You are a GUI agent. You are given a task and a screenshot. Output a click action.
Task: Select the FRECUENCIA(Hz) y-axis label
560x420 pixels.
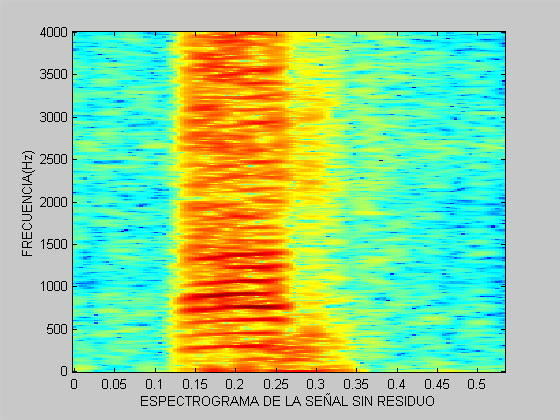point(28,203)
